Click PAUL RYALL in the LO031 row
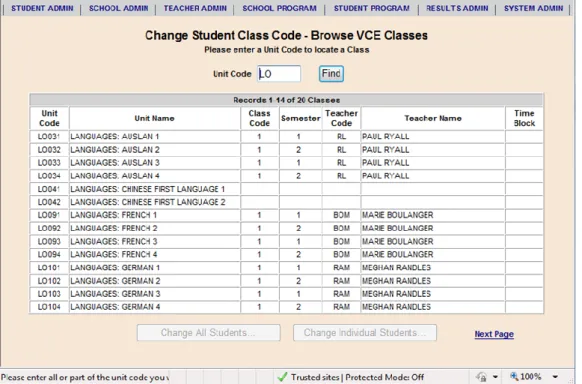The height and width of the screenshot is (384, 582). pyautogui.click(x=386, y=137)
